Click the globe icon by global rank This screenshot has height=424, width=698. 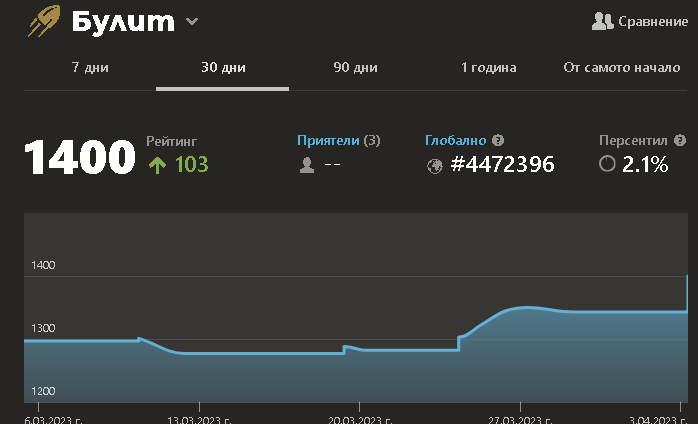pos(434,166)
